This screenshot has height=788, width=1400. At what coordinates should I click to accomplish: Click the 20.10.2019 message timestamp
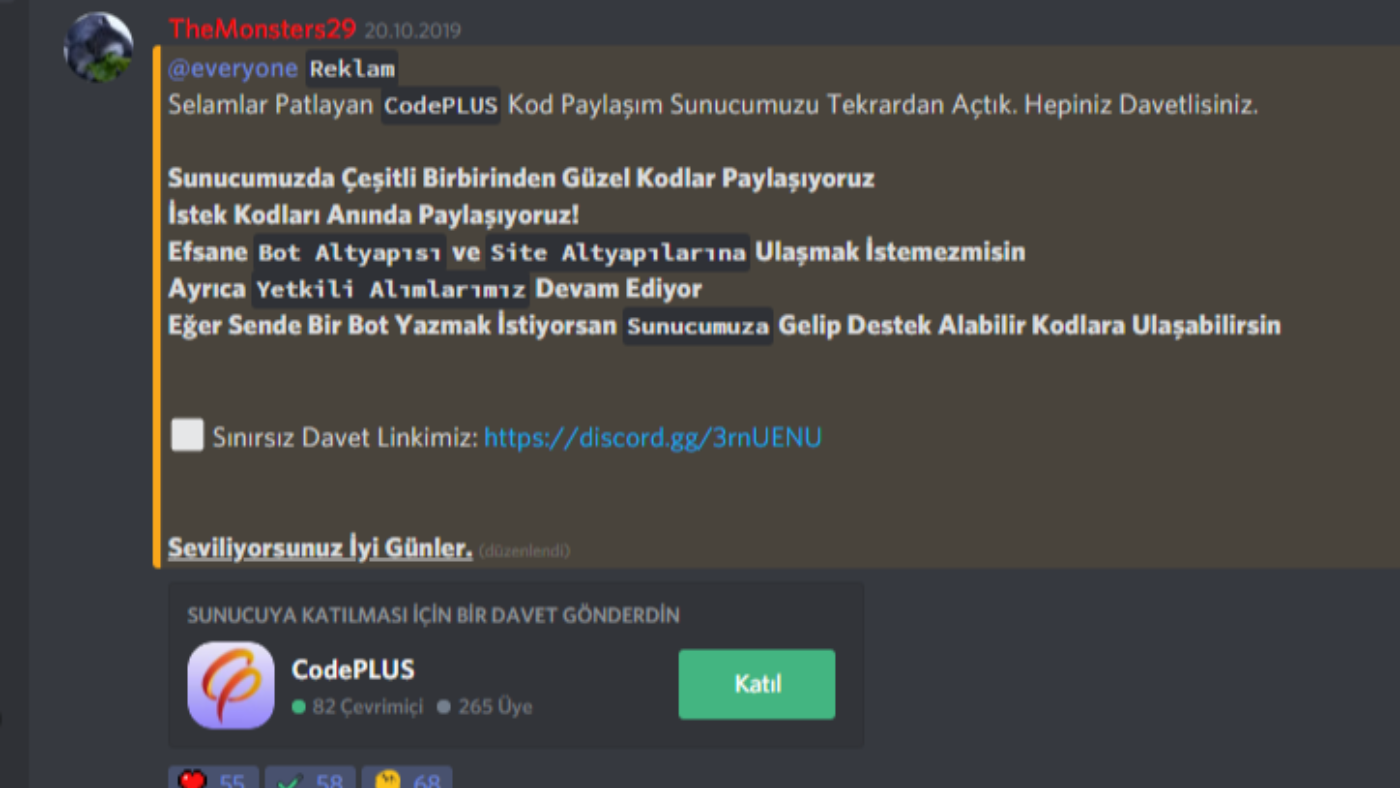click(x=413, y=31)
